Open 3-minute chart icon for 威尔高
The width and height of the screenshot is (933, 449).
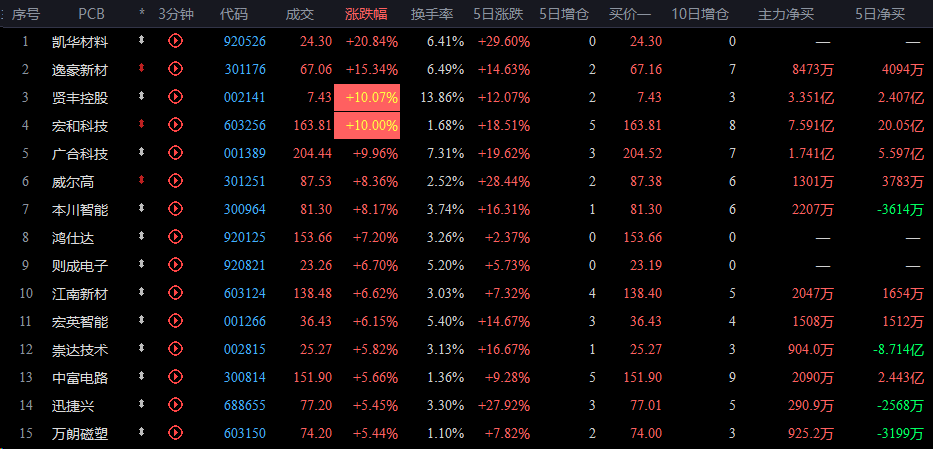point(175,181)
